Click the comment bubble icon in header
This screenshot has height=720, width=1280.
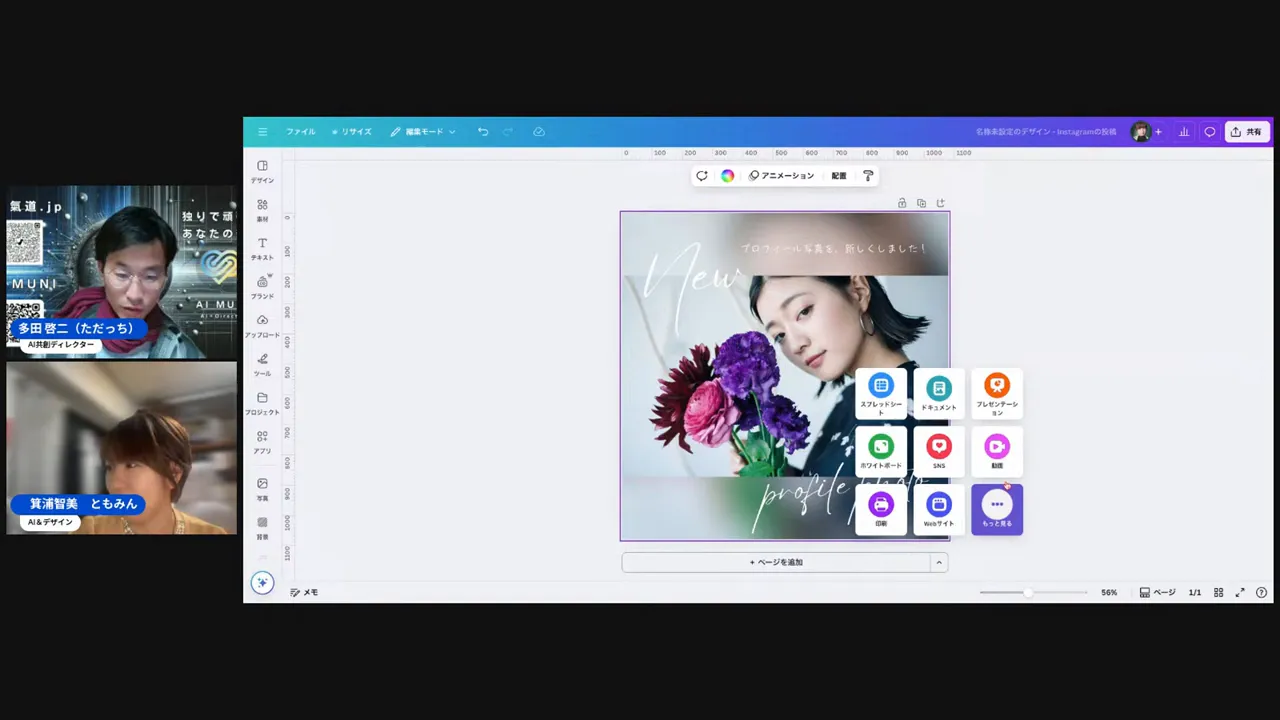(1210, 132)
